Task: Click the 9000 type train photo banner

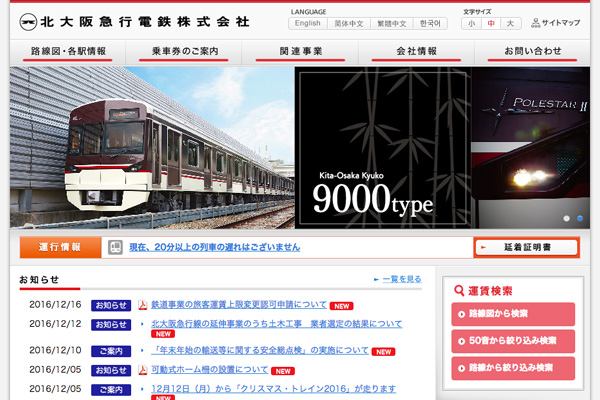Action: point(152,148)
